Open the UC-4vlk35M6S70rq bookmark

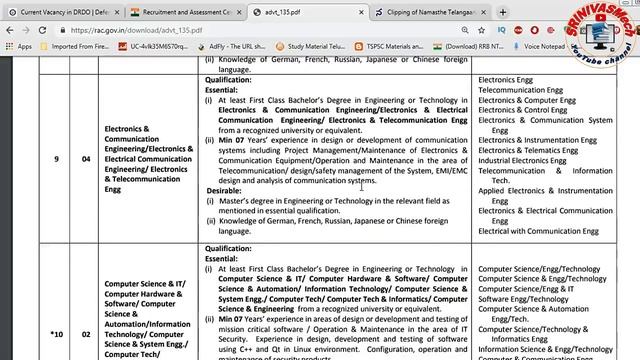point(153,47)
